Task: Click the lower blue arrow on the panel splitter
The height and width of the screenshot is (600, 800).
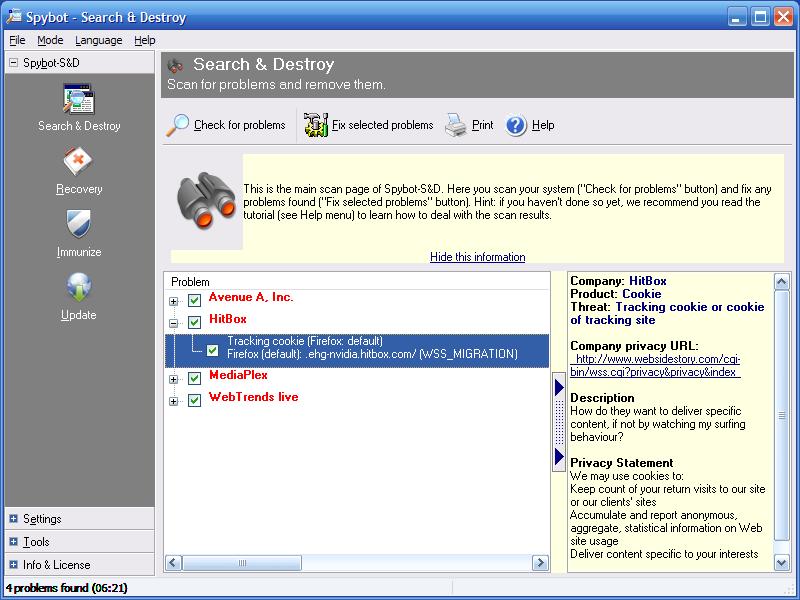Action: pos(559,456)
